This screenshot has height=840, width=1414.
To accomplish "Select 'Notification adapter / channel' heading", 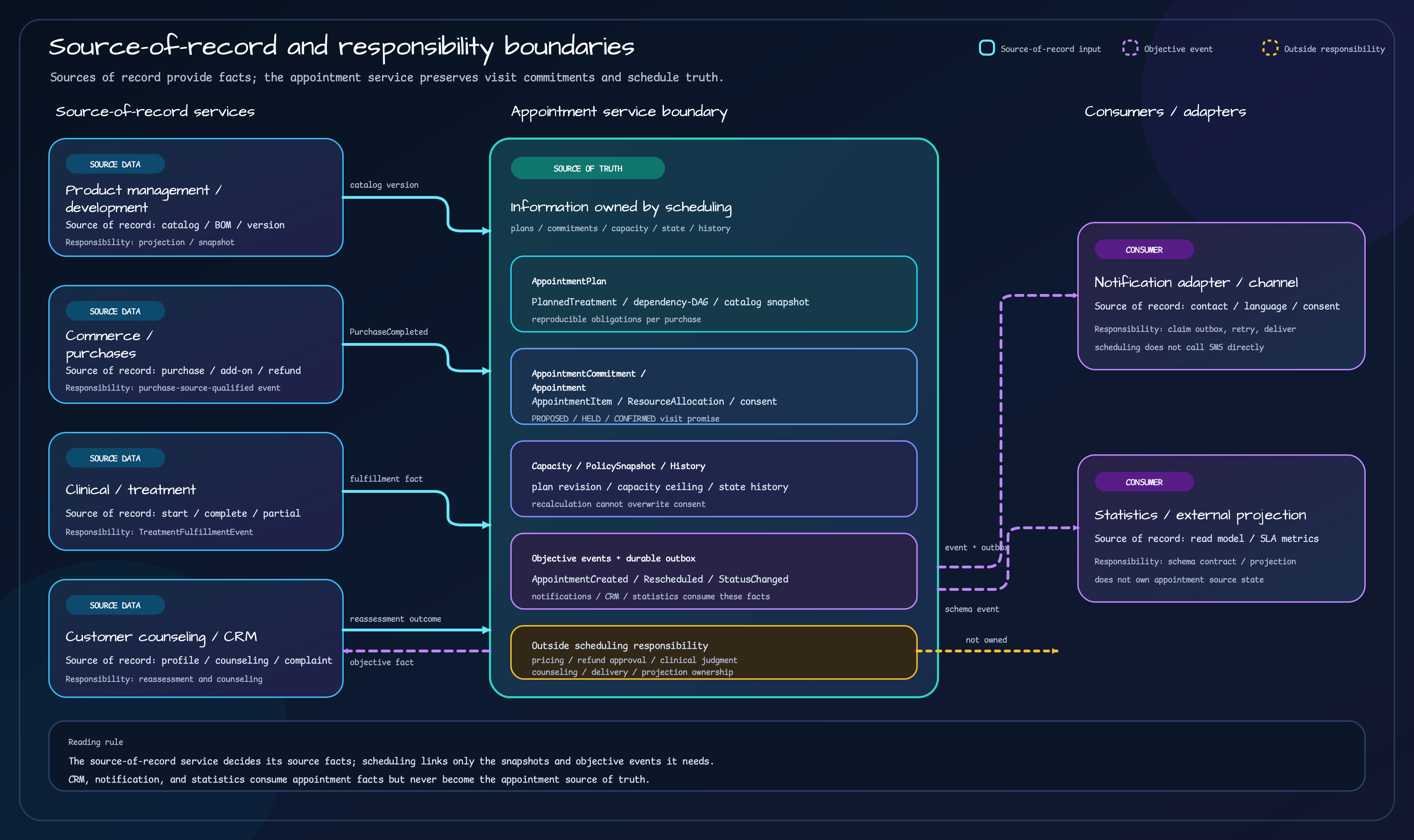I will (1196, 282).
